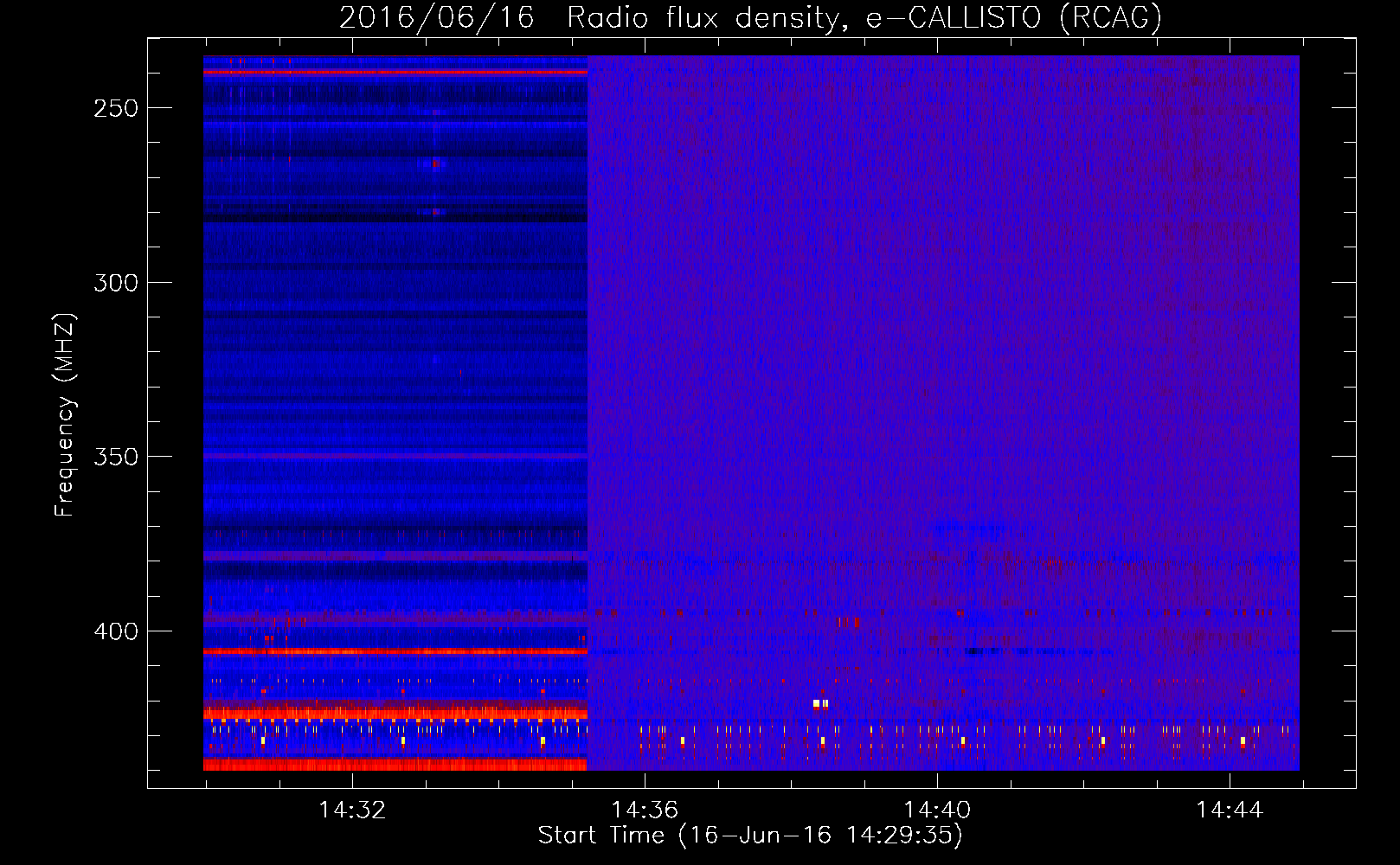
Task: Click the 14:32 time tick label
Action: click(x=352, y=811)
